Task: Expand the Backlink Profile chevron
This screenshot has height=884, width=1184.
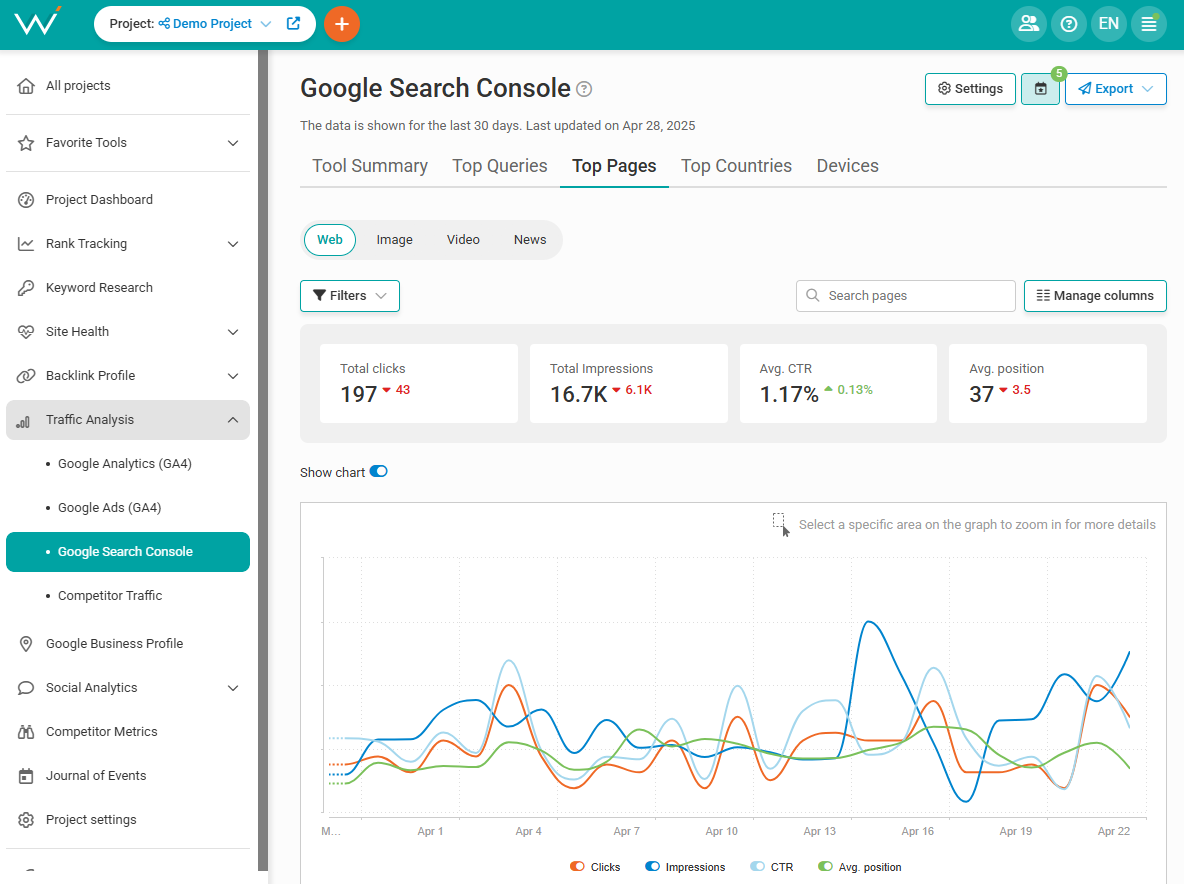Action: (233, 376)
